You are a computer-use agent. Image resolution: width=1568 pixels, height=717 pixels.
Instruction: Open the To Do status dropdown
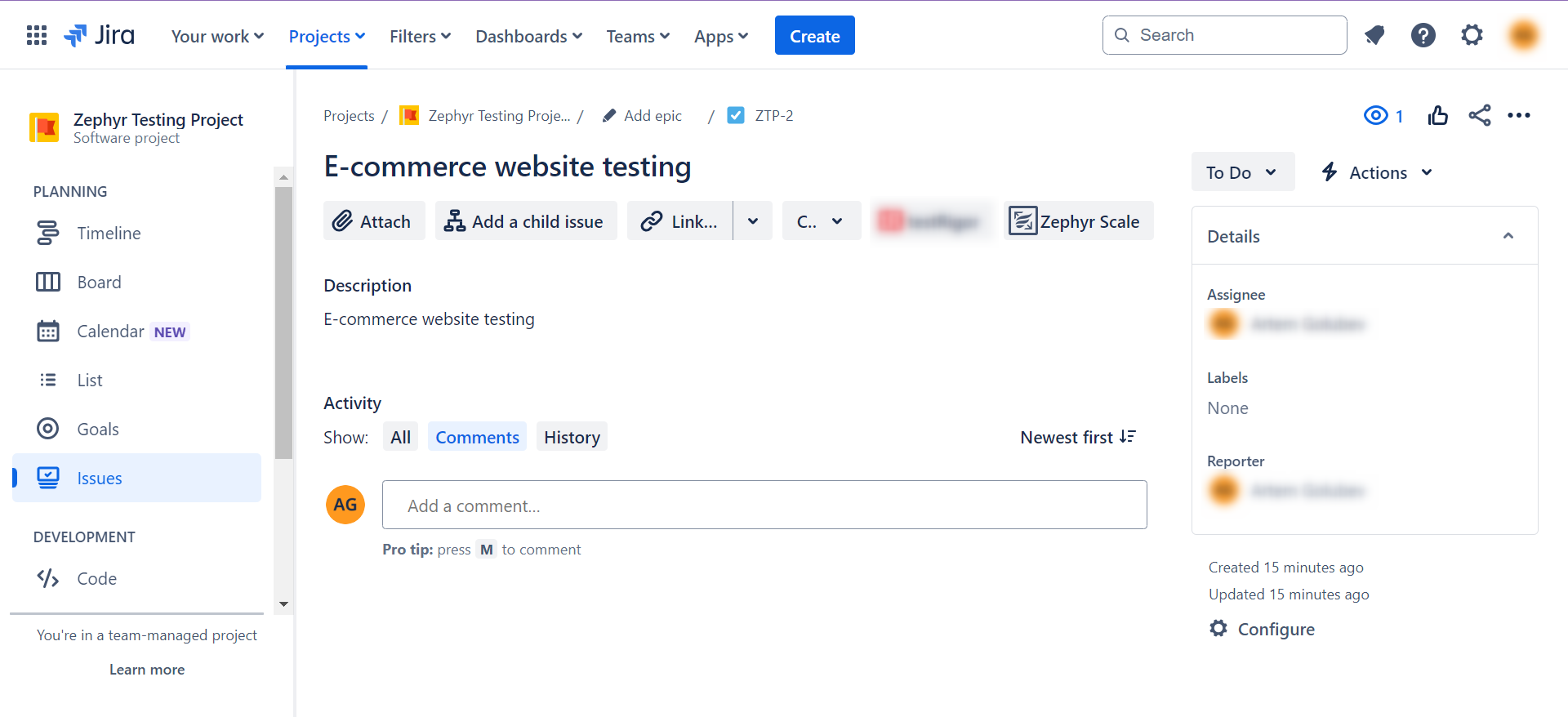point(1241,172)
